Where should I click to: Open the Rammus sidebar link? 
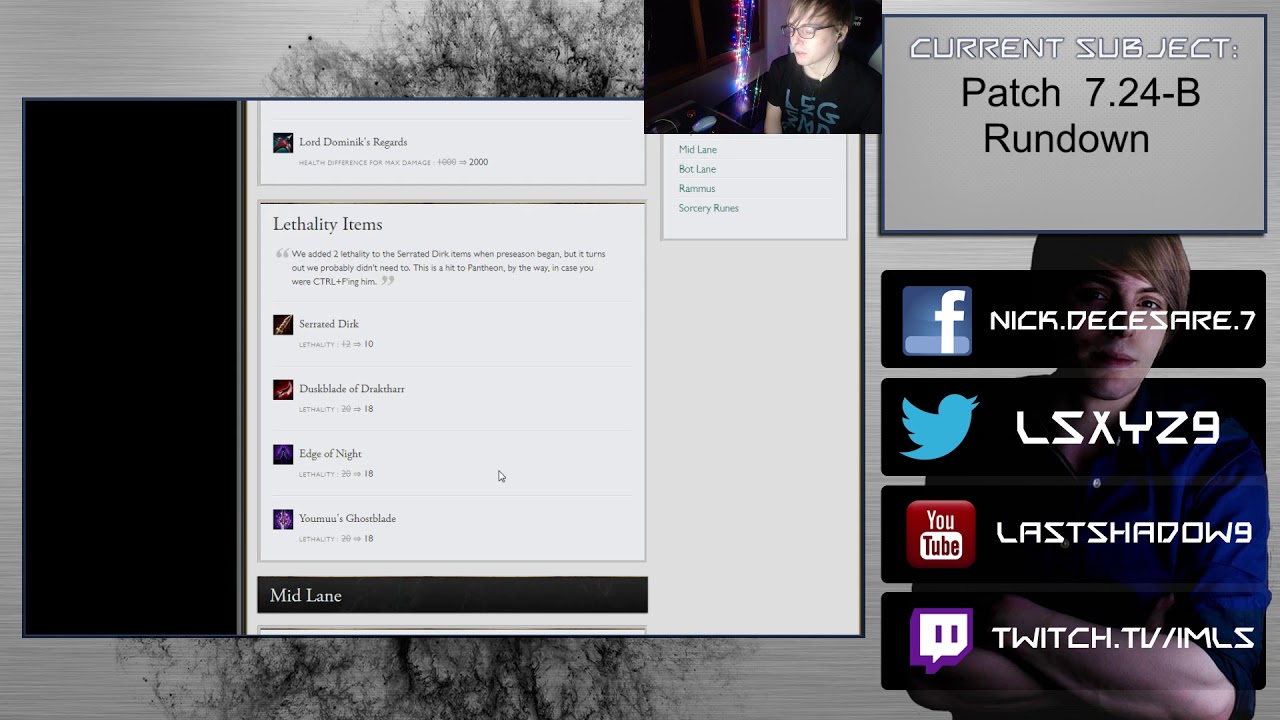click(697, 189)
